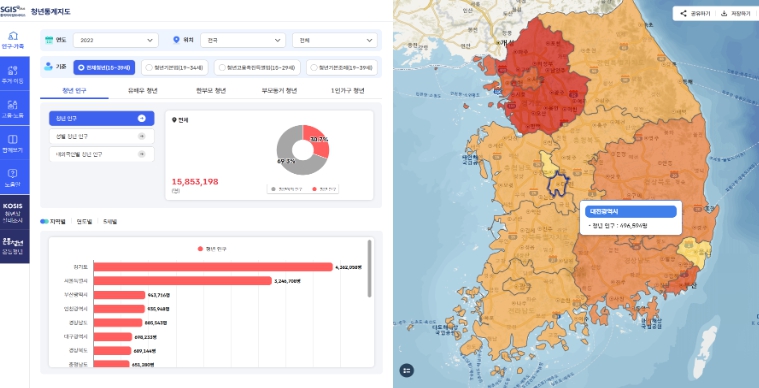Open the 인구·가족 sidebar house icon
Screen dimensions: 759x388
coord(14,36)
